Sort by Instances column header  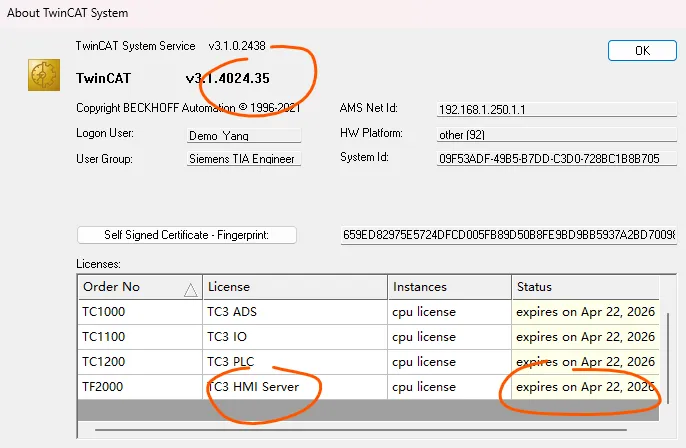[x=449, y=287]
